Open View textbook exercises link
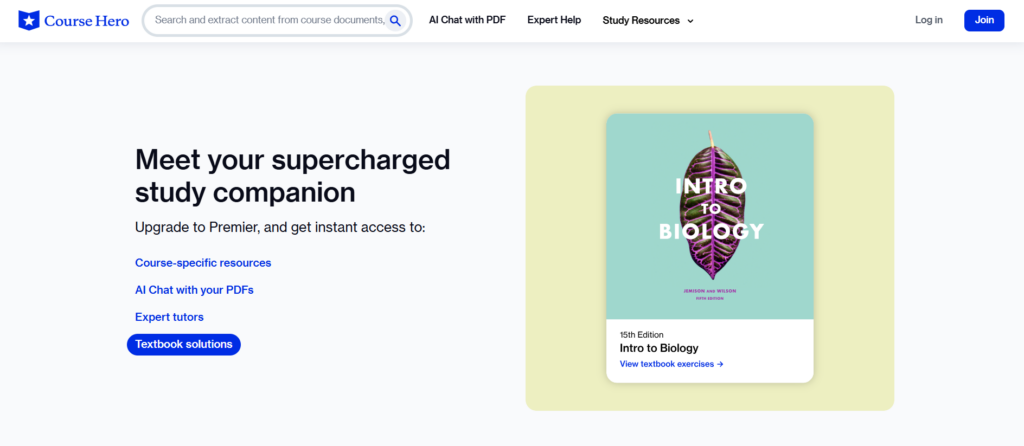This screenshot has width=1024, height=446. pos(666,364)
